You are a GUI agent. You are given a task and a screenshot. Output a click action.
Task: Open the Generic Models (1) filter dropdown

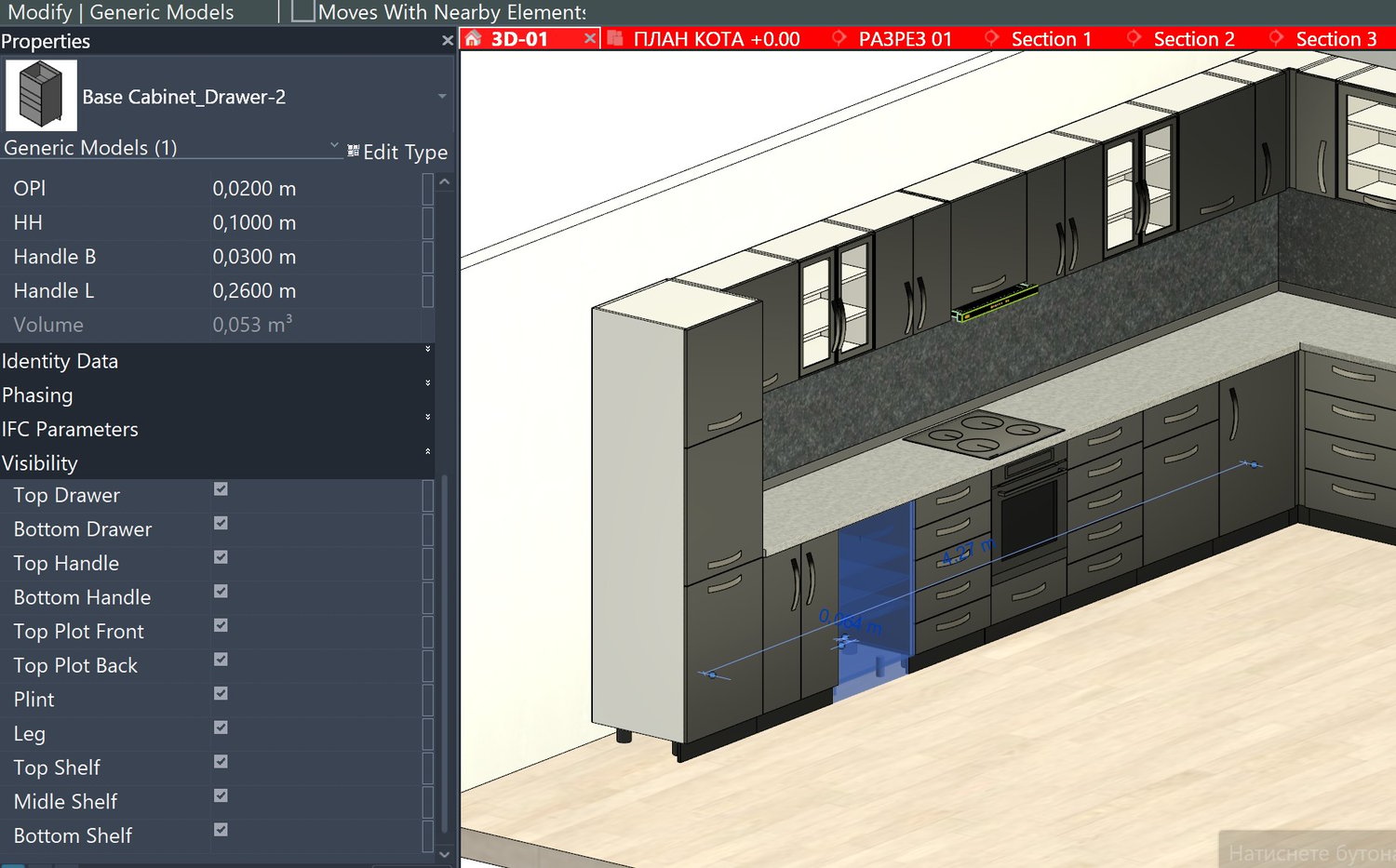pyautogui.click(x=335, y=146)
